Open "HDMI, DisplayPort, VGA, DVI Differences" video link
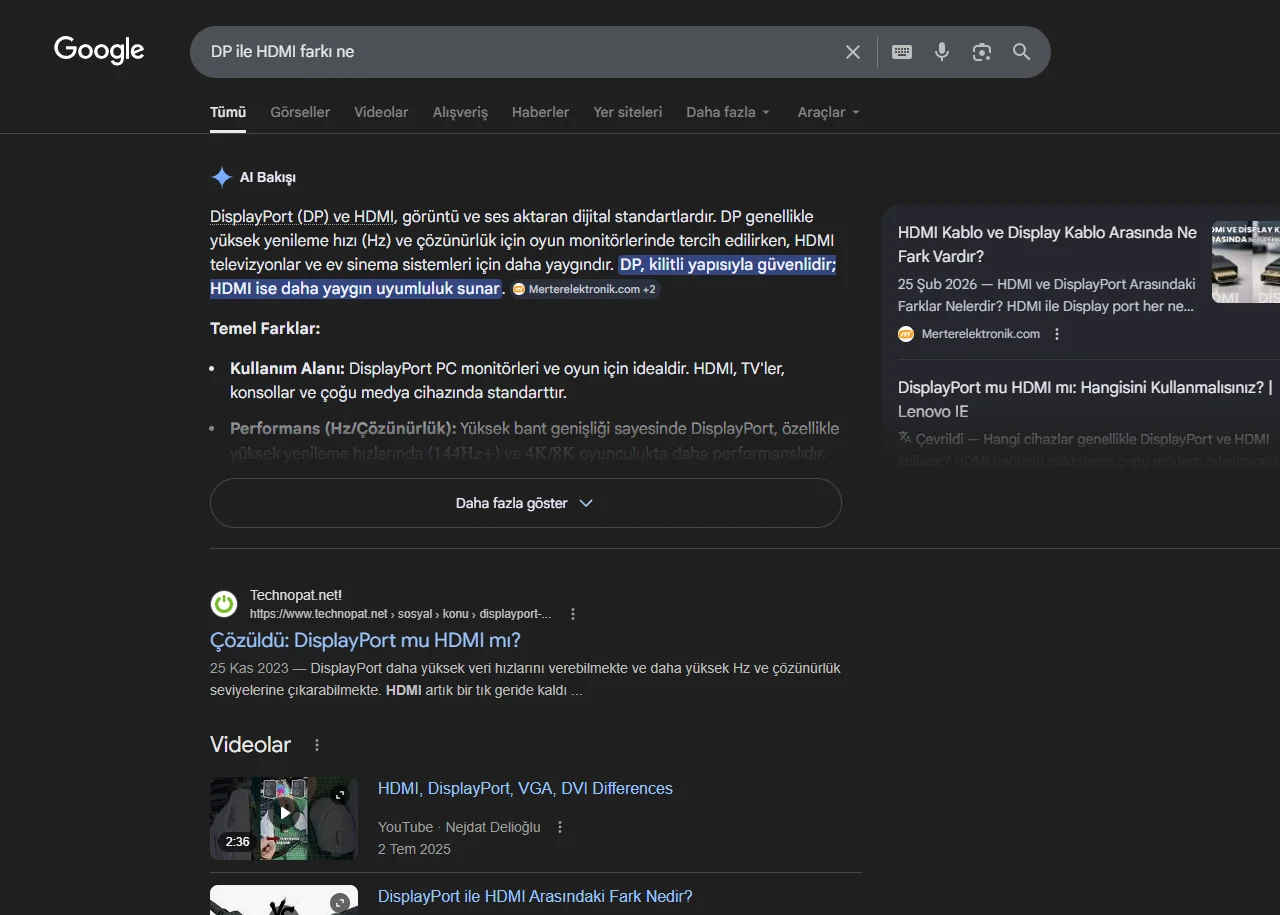The image size is (1280, 915). pos(525,789)
